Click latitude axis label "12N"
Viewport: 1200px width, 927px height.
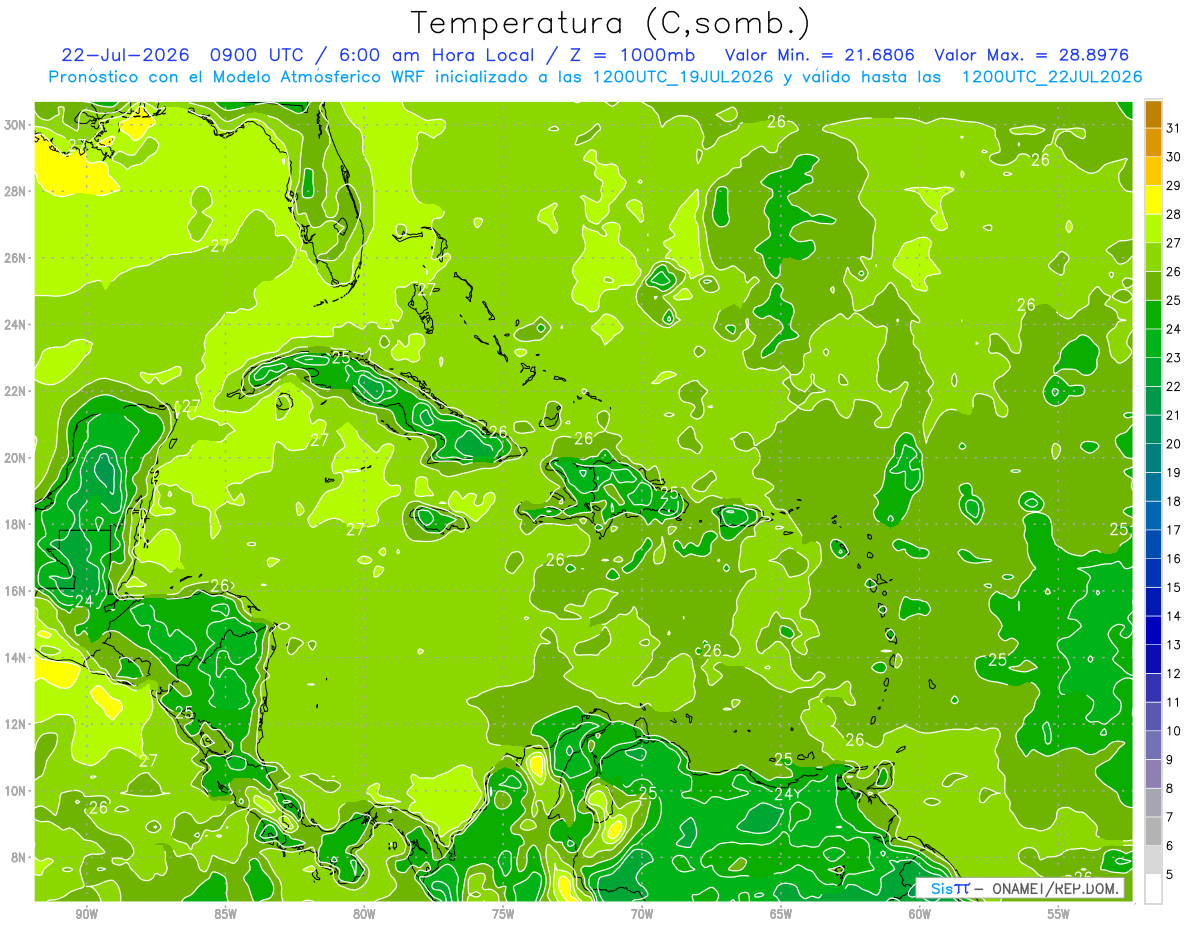17,724
